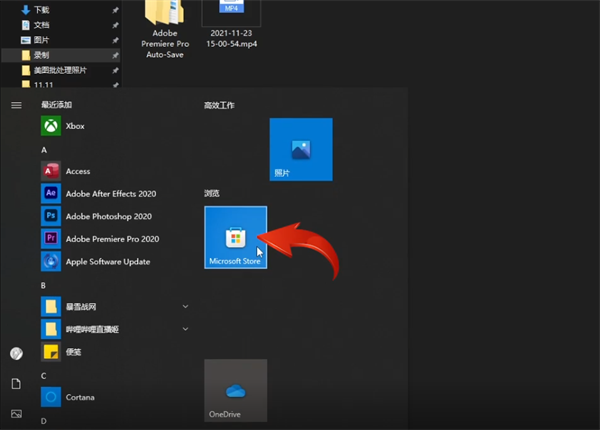Select the Adobe Premiere Pro Auto-Save folder
This screenshot has width=600, height=430.
point(165,30)
